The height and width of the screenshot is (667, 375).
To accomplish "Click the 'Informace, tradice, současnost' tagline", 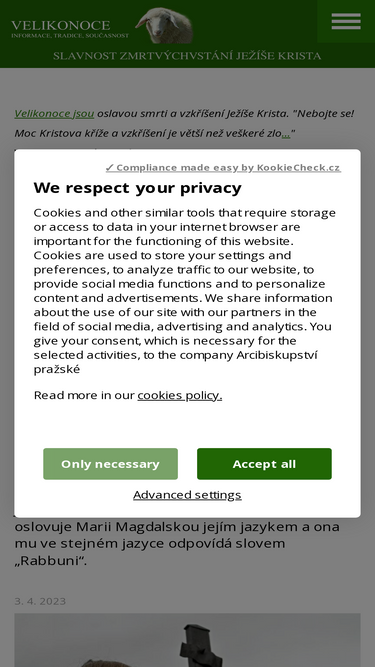I will (x=70, y=36).
